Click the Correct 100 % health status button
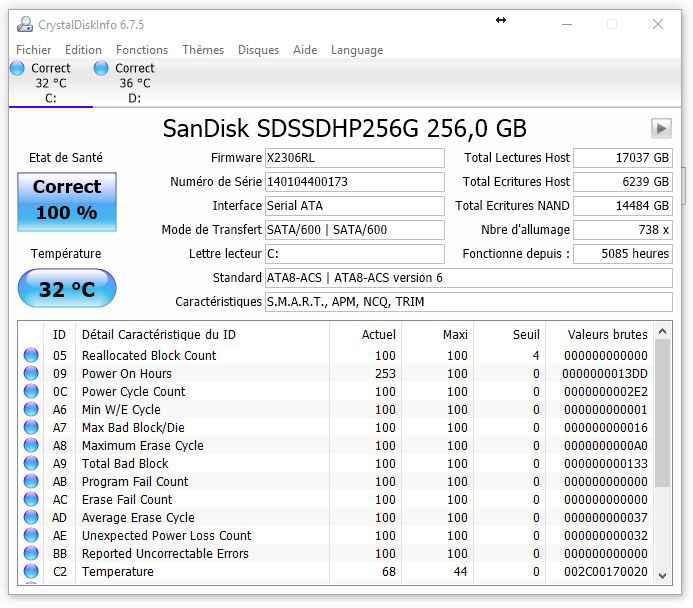Image resolution: width=693 pixels, height=608 pixels. (x=67, y=202)
